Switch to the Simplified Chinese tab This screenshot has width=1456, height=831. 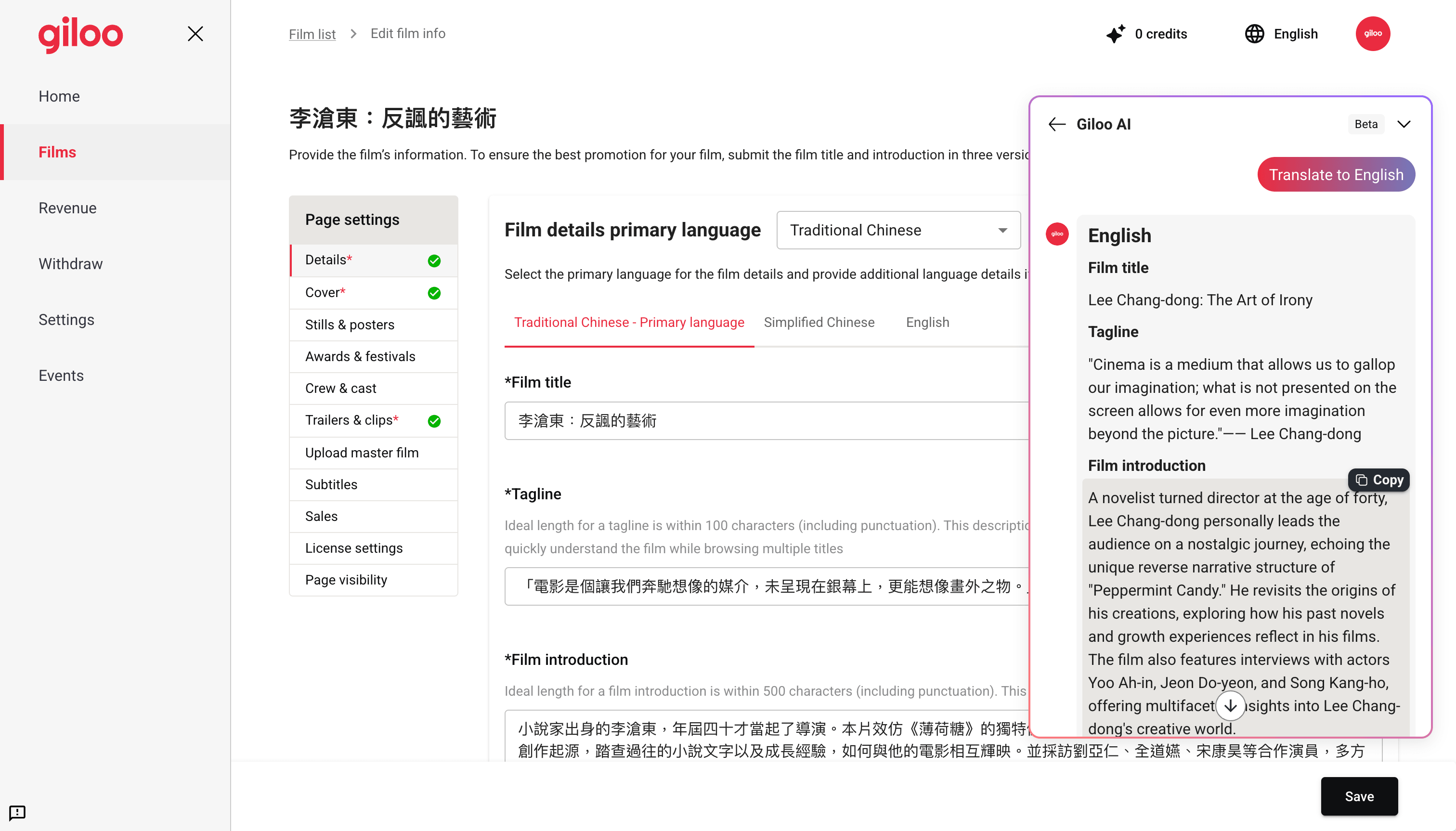coord(819,323)
